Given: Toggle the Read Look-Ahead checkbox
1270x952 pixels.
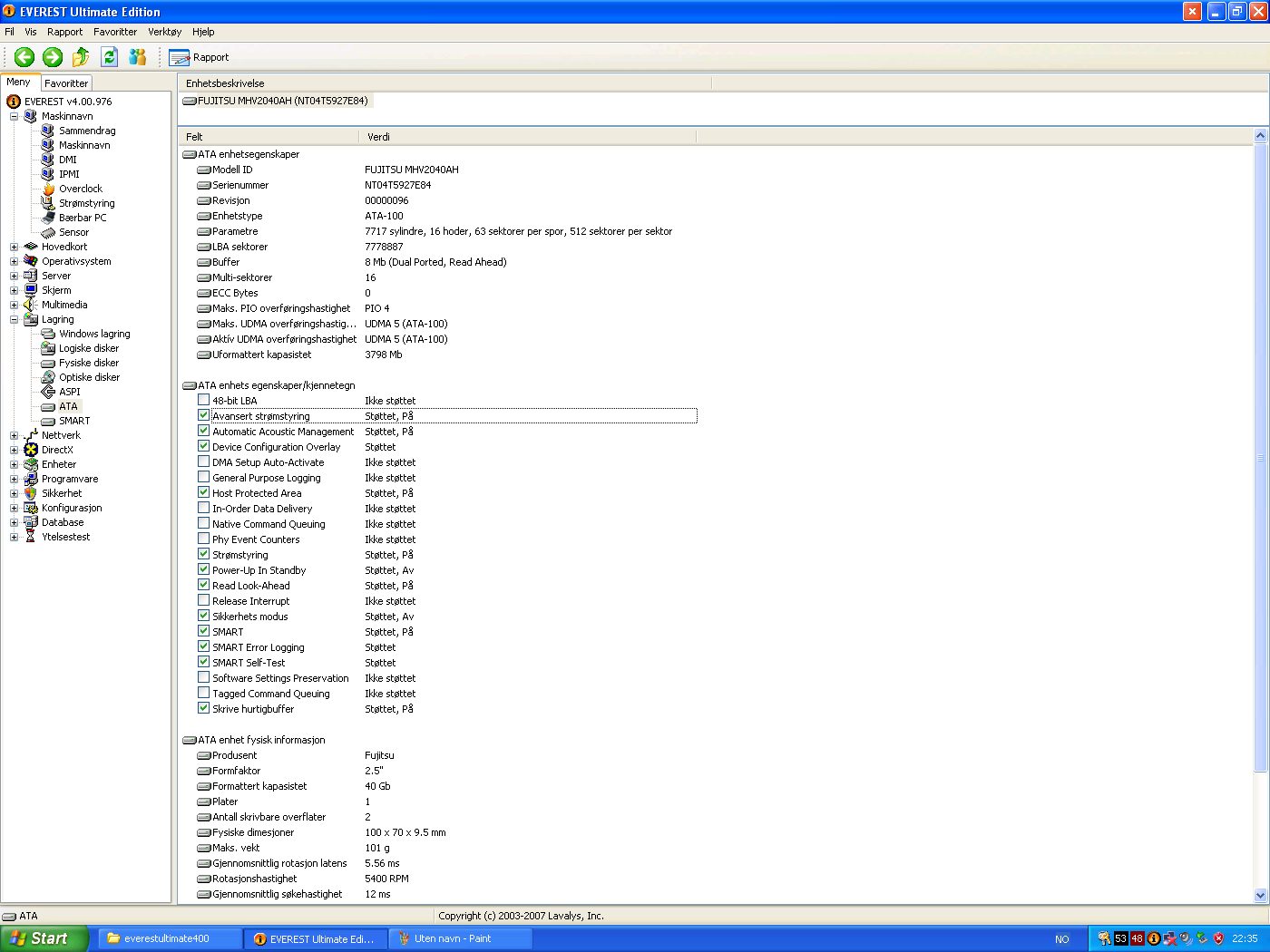Looking at the screenshot, I should coord(204,585).
